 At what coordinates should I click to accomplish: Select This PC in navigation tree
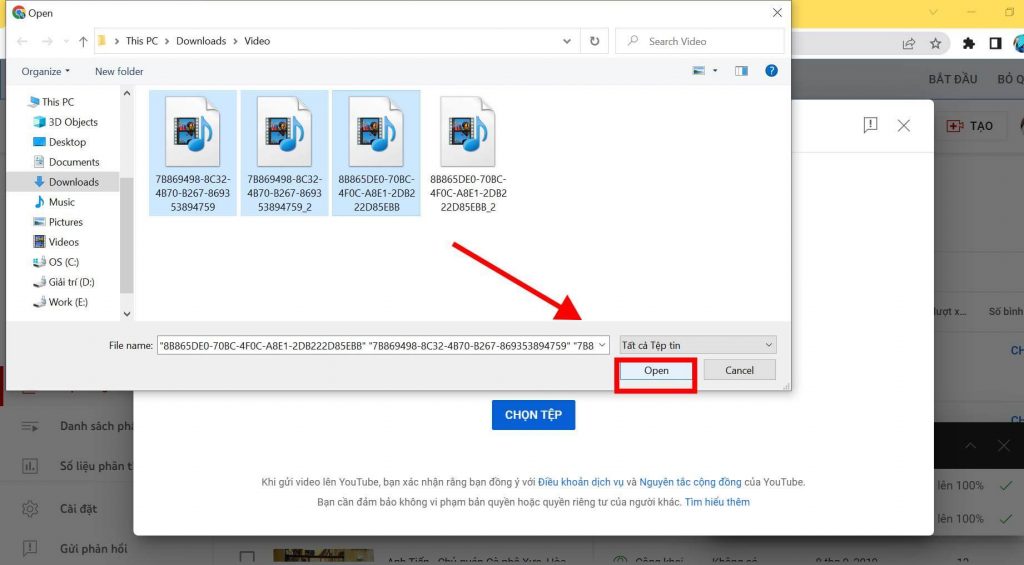51,101
